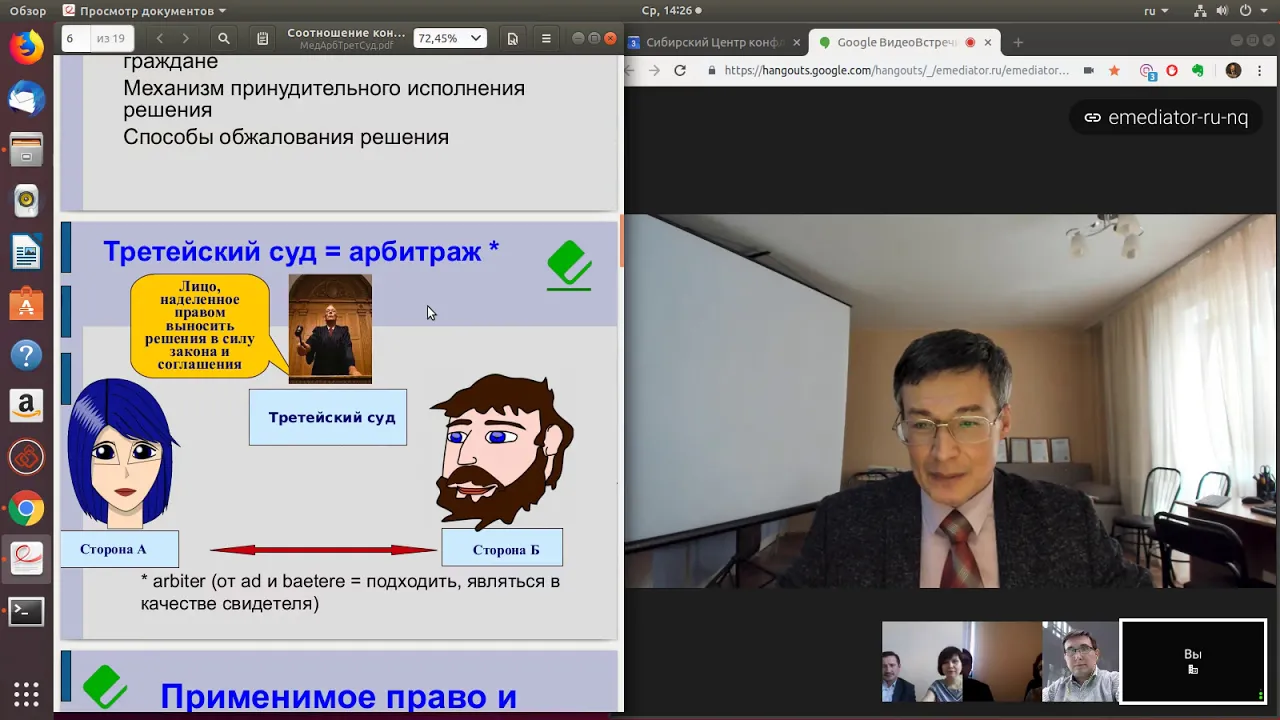Click the judge image in slide
1280x720 pixels.
[330, 329]
